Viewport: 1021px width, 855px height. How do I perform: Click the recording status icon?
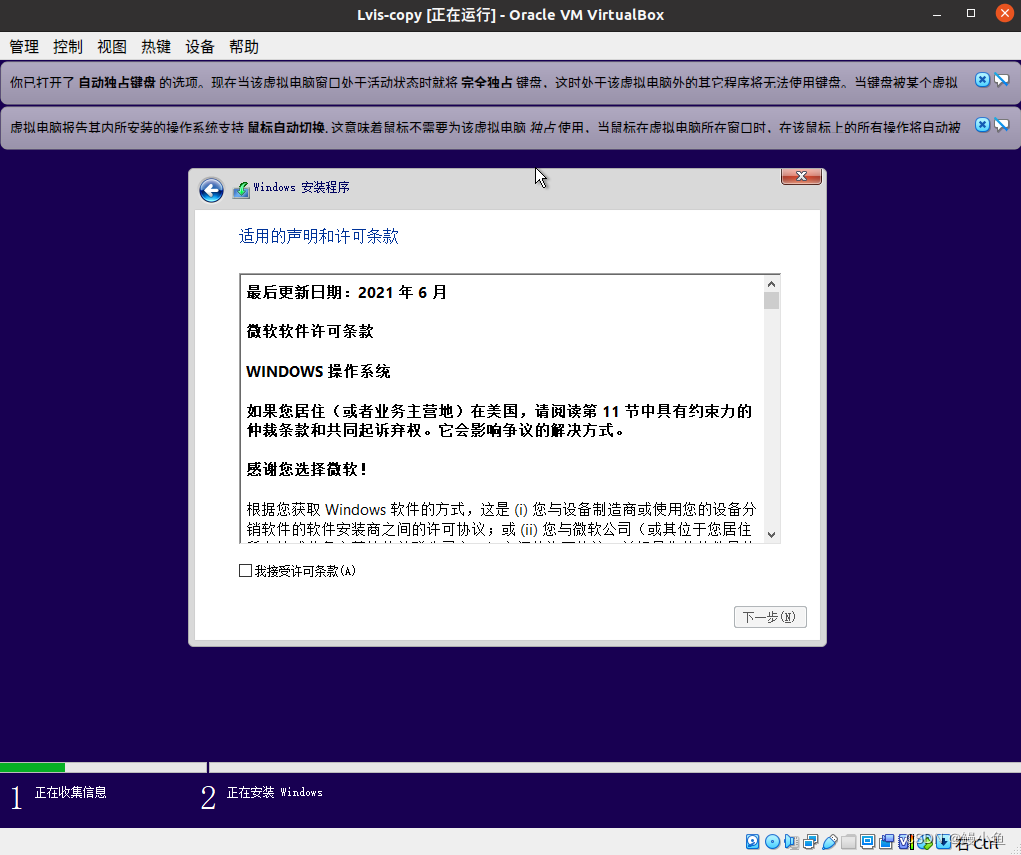pyautogui.click(x=886, y=841)
